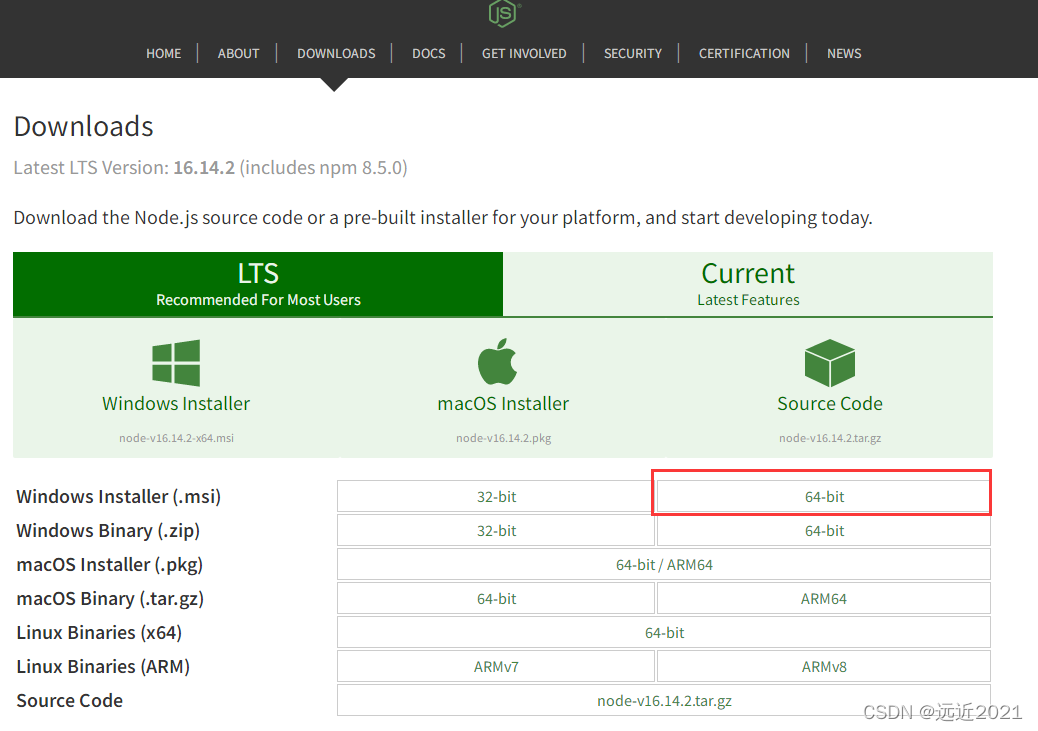Screen dimensions: 1038x731
Task: Click the Windows Installer link text
Action: (176, 403)
